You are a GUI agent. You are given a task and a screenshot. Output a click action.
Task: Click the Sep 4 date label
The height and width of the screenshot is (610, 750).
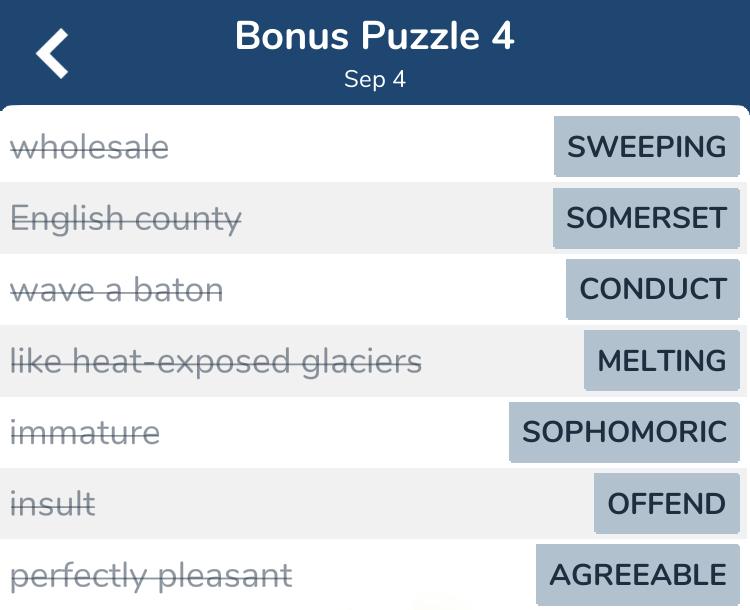coord(375,79)
